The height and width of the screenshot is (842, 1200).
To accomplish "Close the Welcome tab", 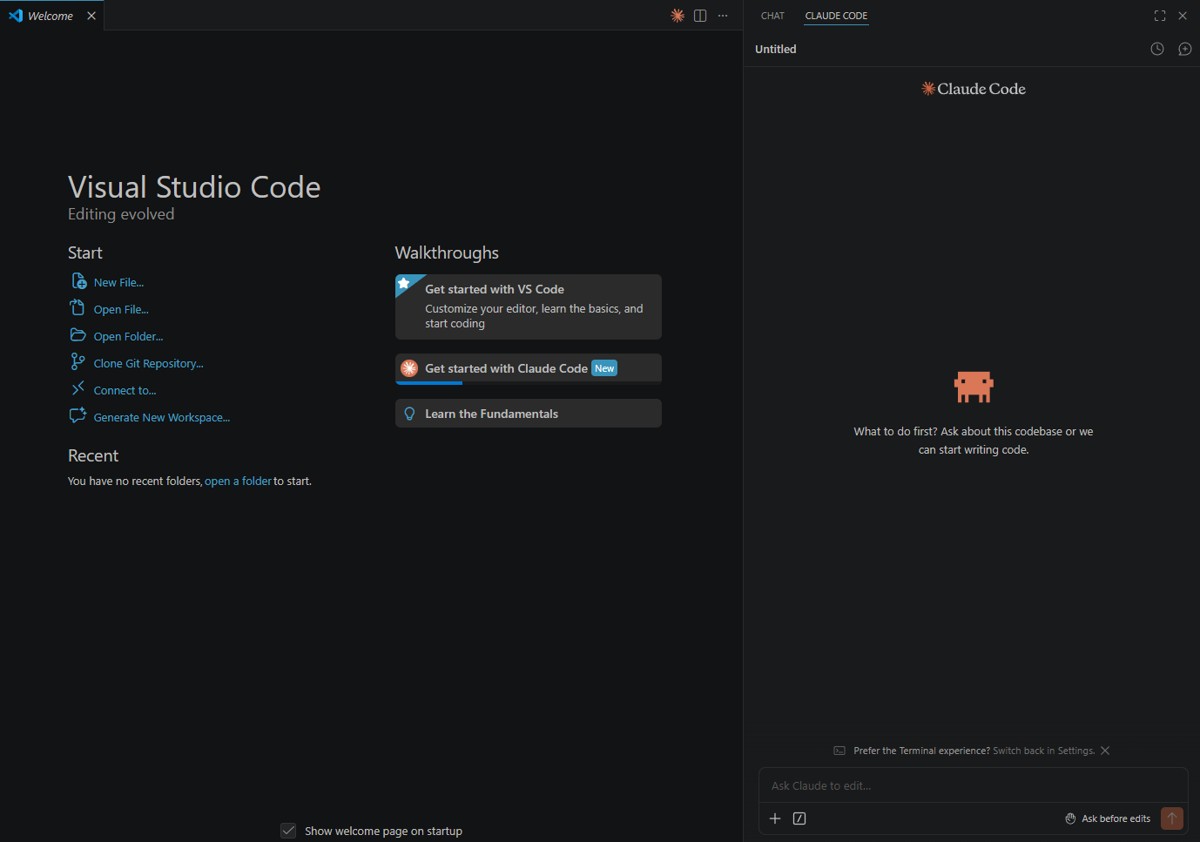I will pos(92,16).
